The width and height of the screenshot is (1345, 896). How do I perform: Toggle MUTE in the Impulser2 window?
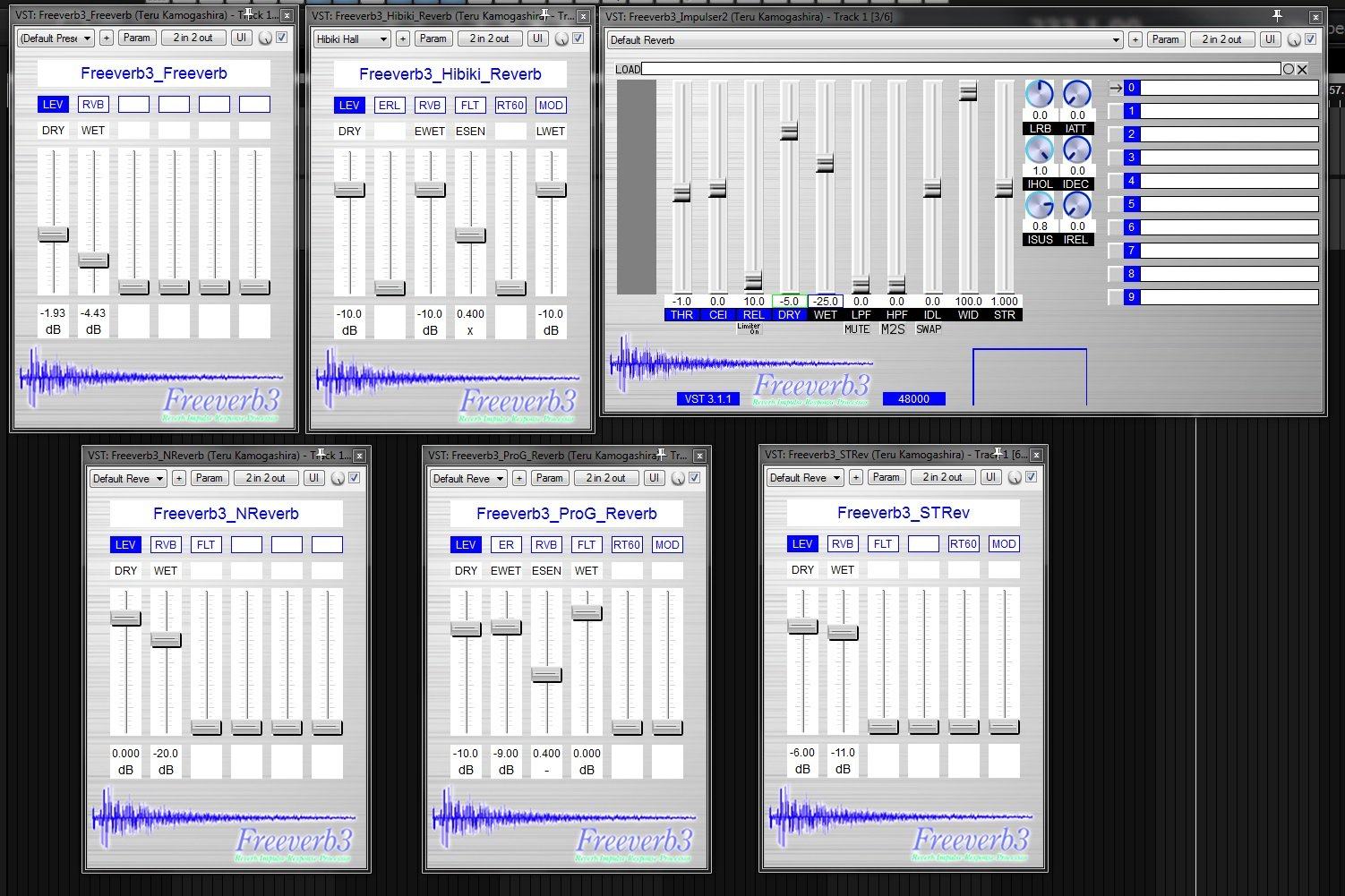tap(857, 329)
